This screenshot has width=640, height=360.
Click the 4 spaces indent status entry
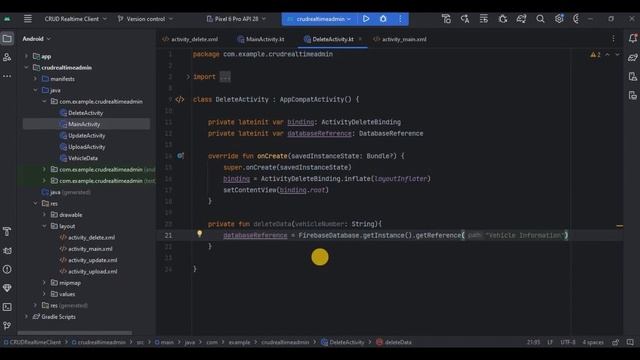pos(593,342)
